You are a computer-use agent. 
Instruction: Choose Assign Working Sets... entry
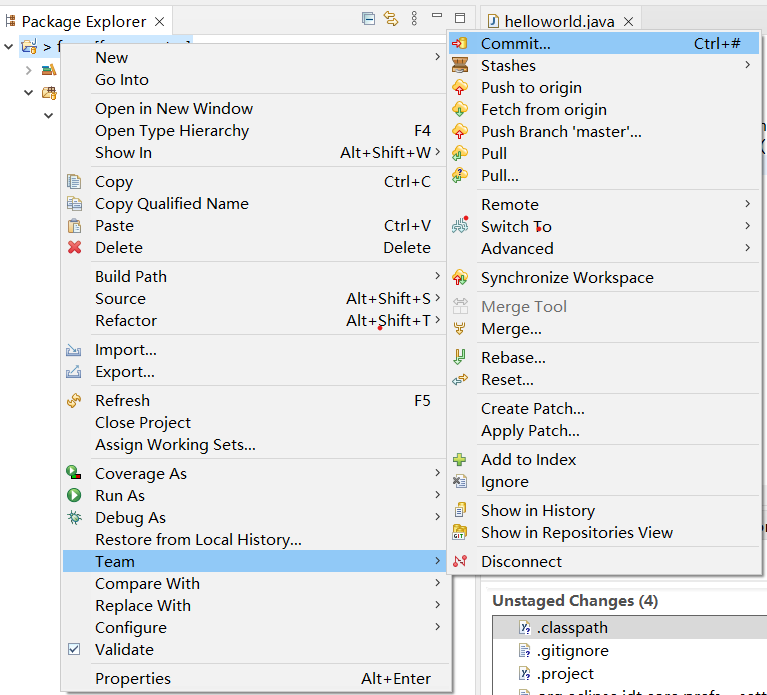pyautogui.click(x=254, y=444)
